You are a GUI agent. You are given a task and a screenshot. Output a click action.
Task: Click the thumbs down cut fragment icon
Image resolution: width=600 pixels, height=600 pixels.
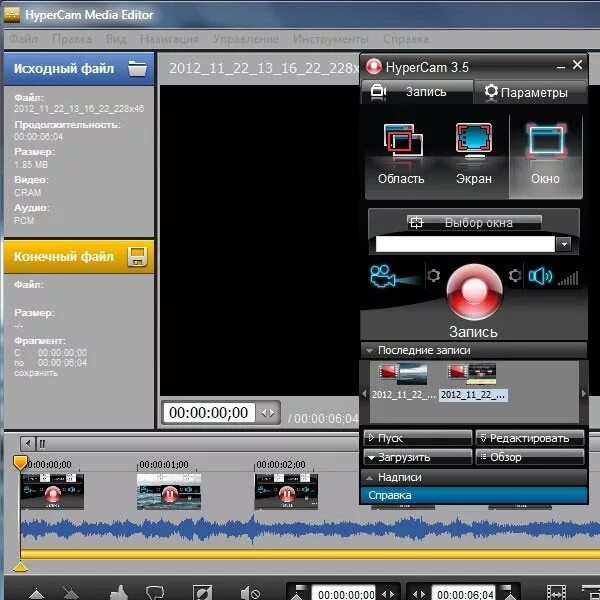tap(155, 593)
